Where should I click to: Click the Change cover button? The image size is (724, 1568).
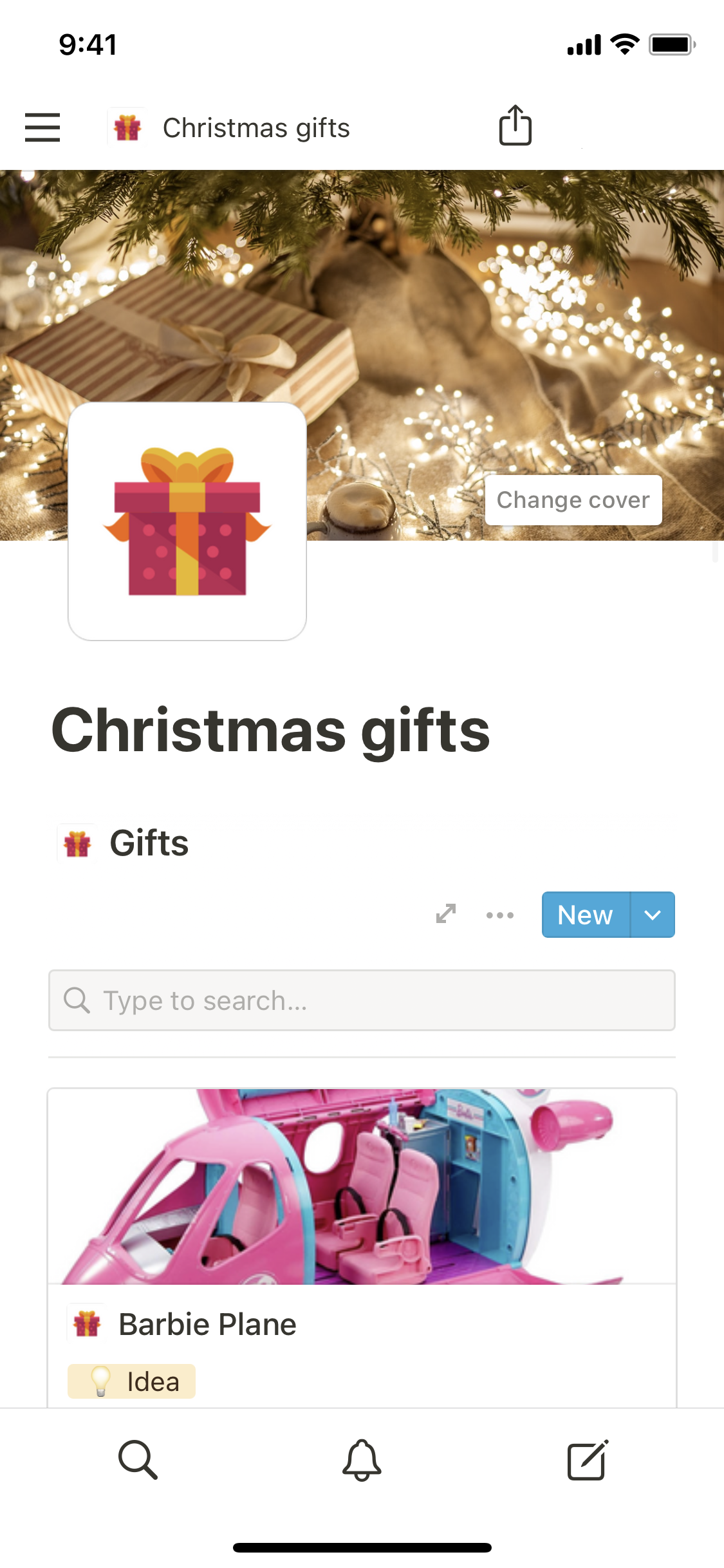[573, 500]
